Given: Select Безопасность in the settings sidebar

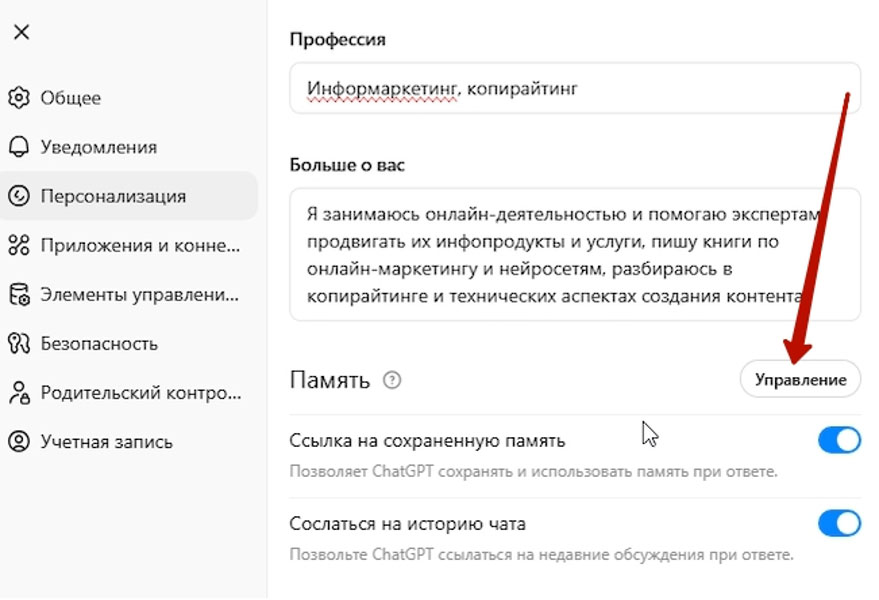Looking at the screenshot, I should click(99, 343).
